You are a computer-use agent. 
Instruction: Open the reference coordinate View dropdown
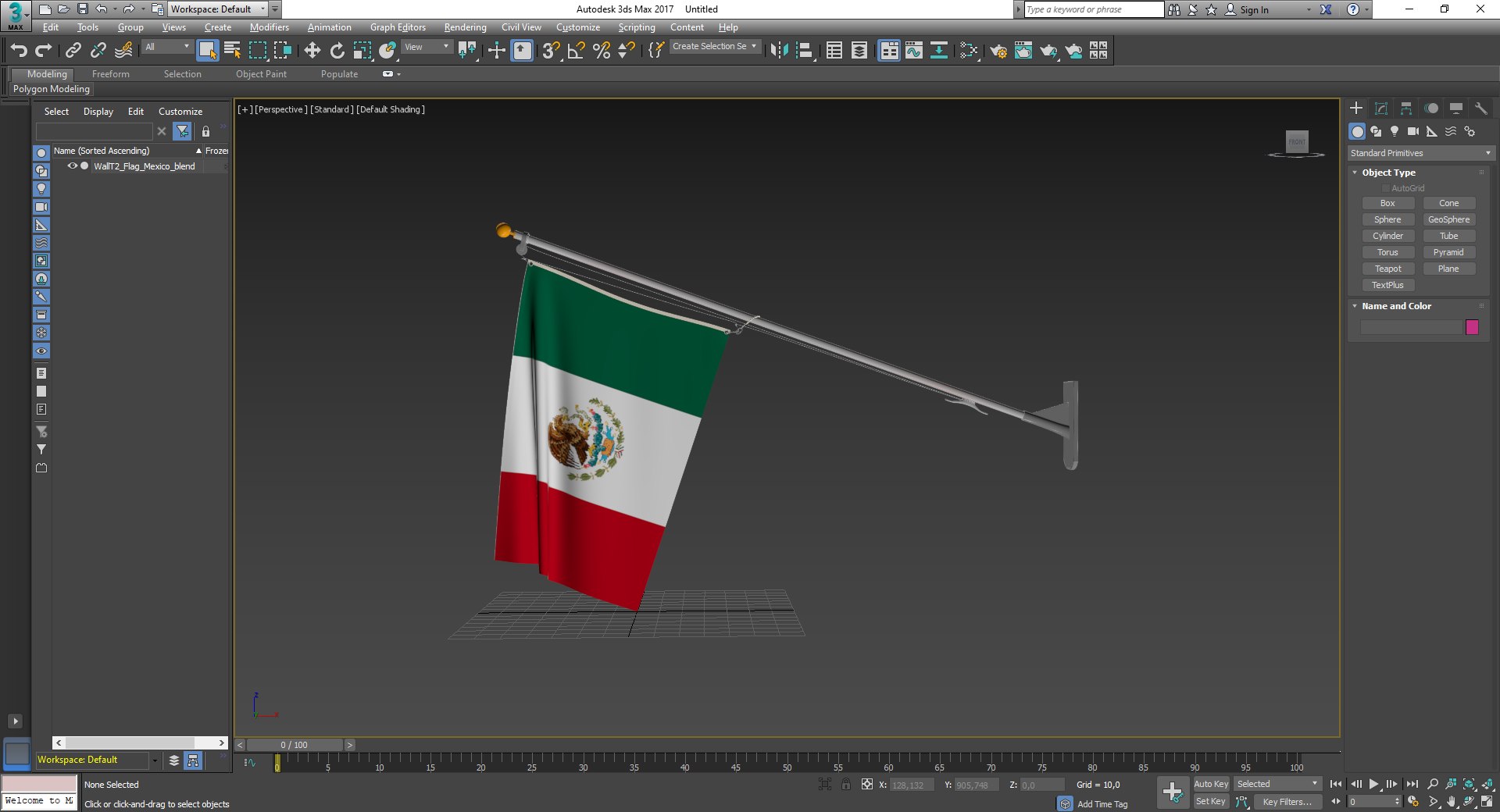[x=427, y=47]
